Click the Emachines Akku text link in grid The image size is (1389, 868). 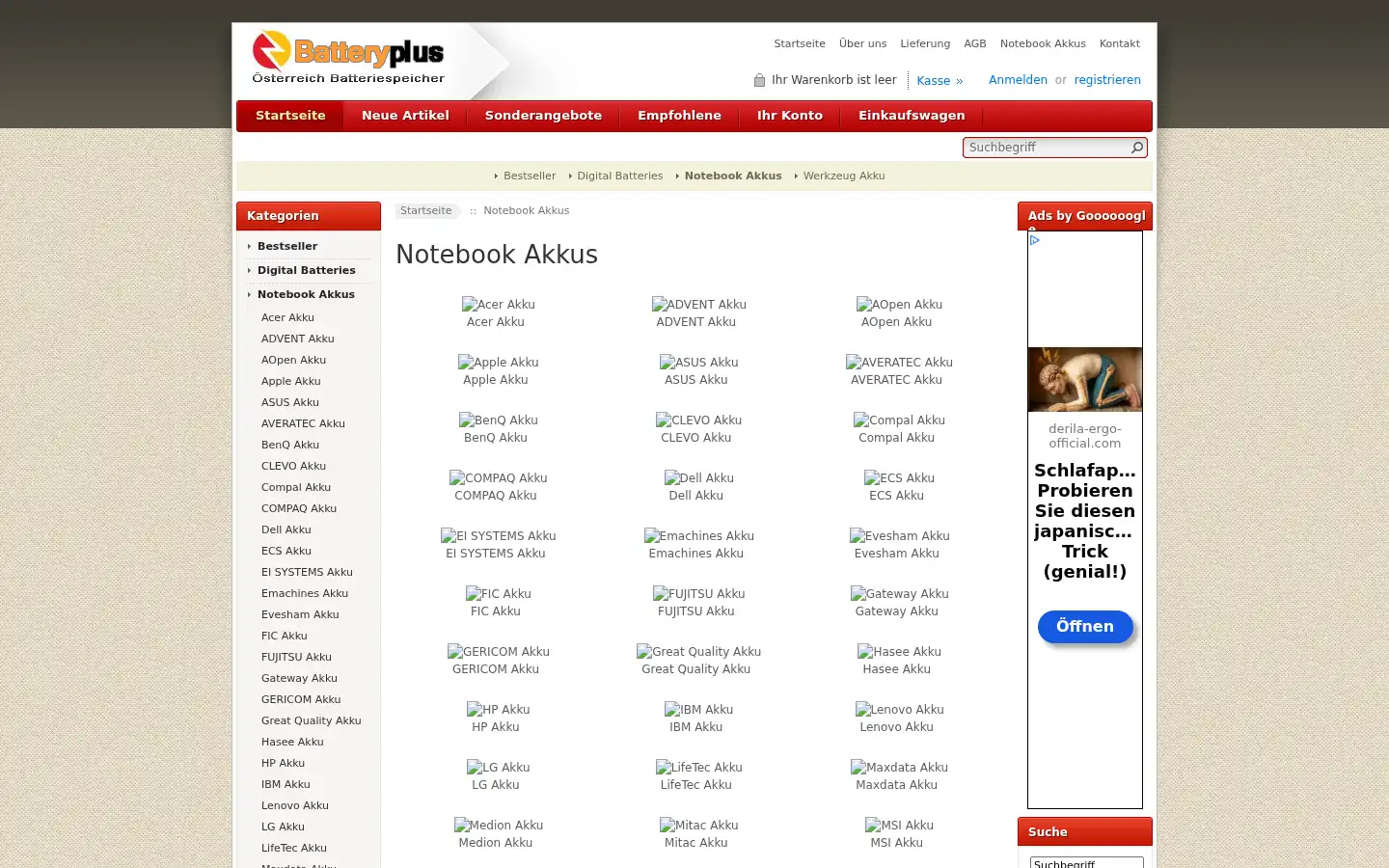coord(696,554)
